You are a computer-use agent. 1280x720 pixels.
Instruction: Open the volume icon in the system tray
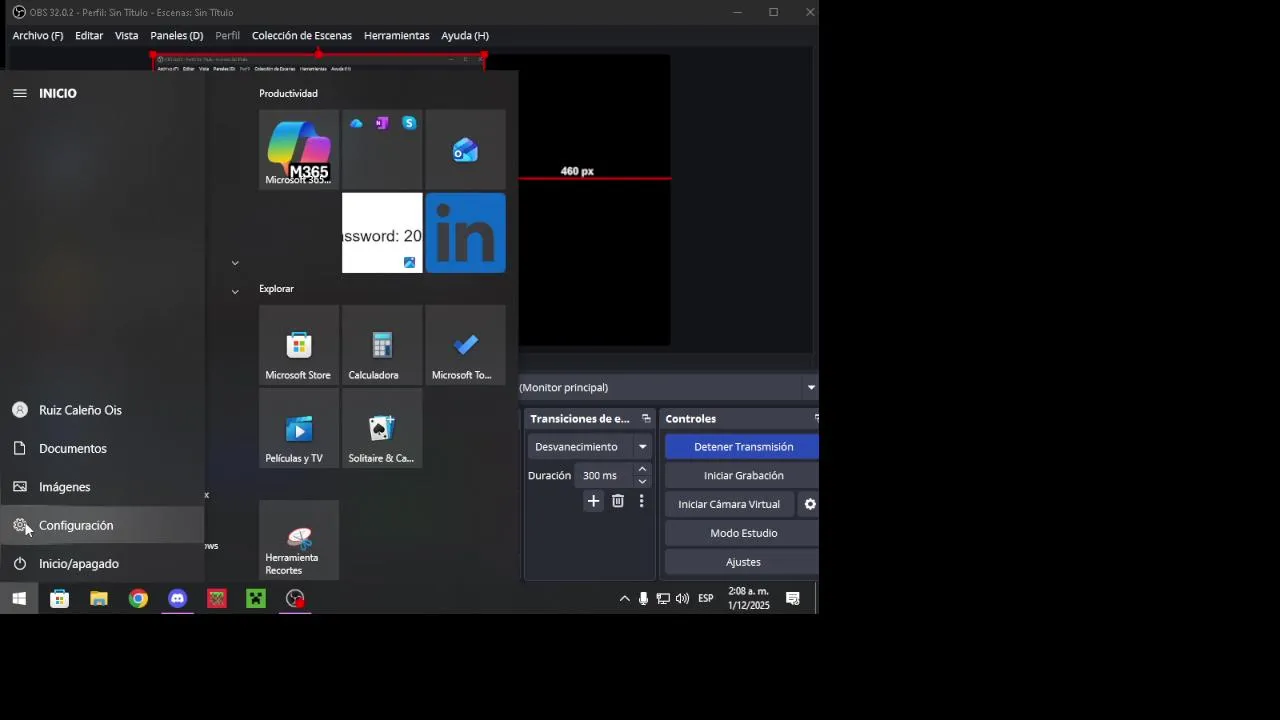(x=682, y=599)
